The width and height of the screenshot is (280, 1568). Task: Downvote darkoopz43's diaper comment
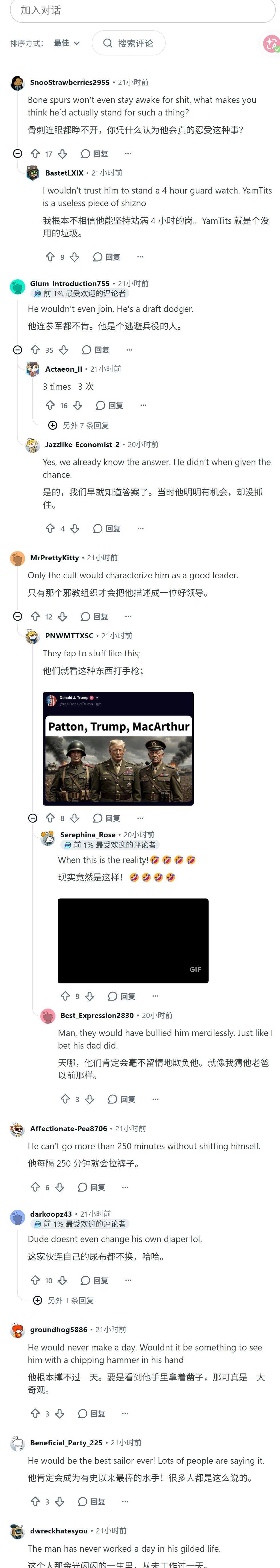(x=62, y=1280)
